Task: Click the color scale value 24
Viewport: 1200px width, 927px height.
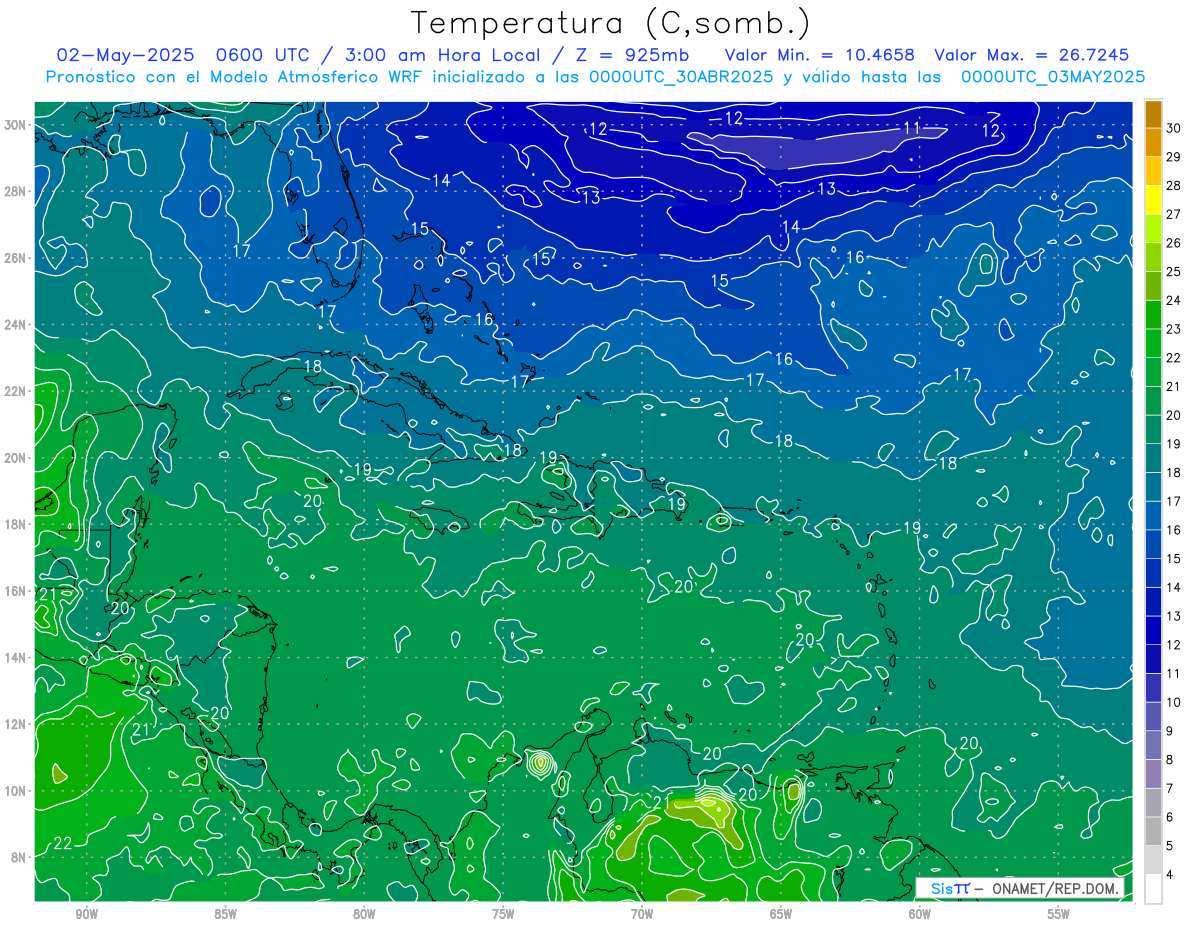Action: click(x=1174, y=301)
